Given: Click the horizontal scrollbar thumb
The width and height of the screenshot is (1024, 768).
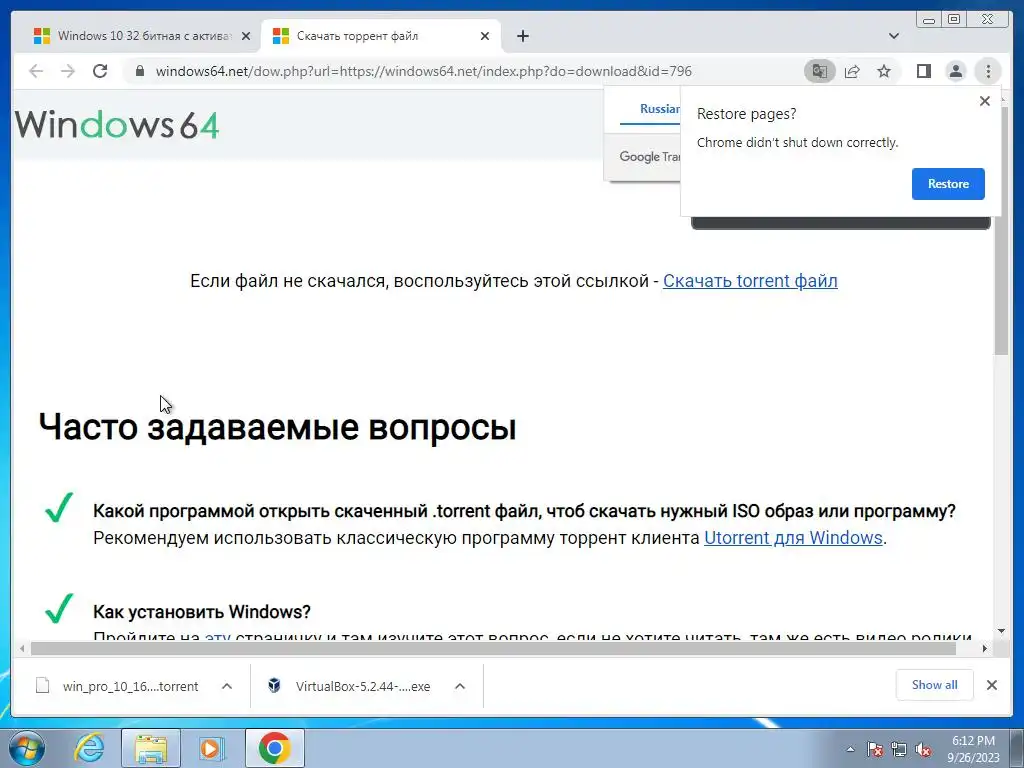Looking at the screenshot, I should [x=493, y=648].
